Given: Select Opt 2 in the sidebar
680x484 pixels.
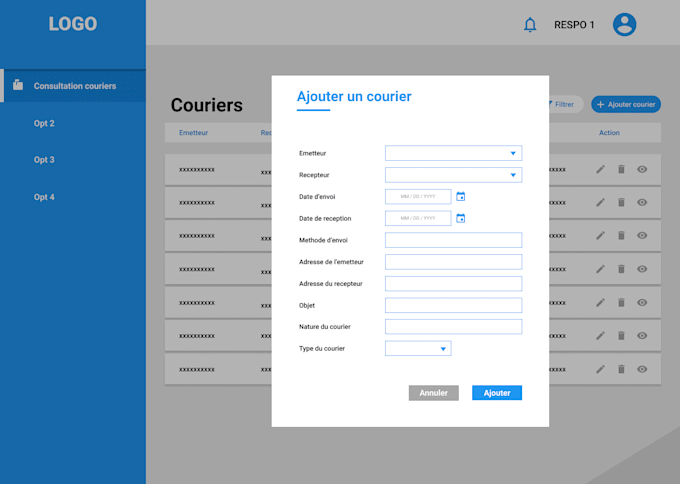Looking at the screenshot, I should point(44,123).
